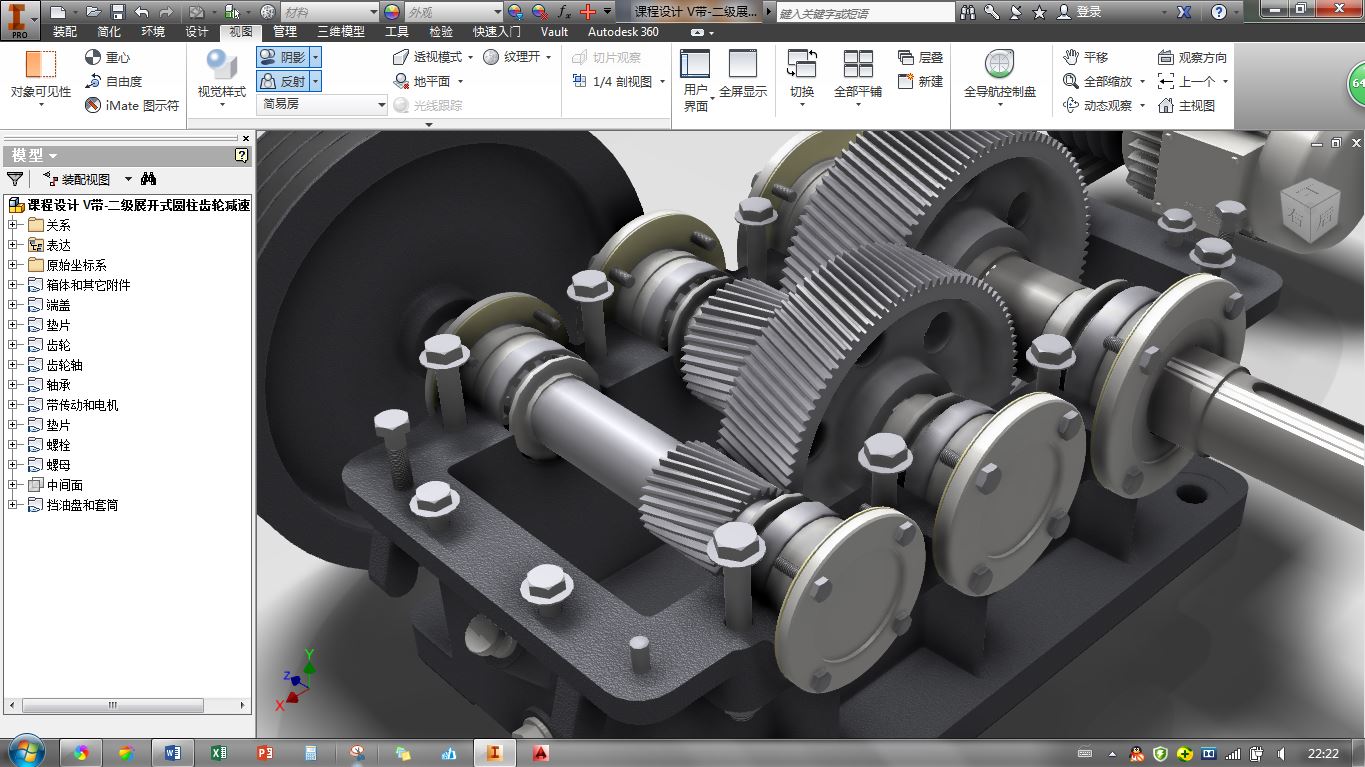Toggle the 反射 reflections button

click(283, 81)
